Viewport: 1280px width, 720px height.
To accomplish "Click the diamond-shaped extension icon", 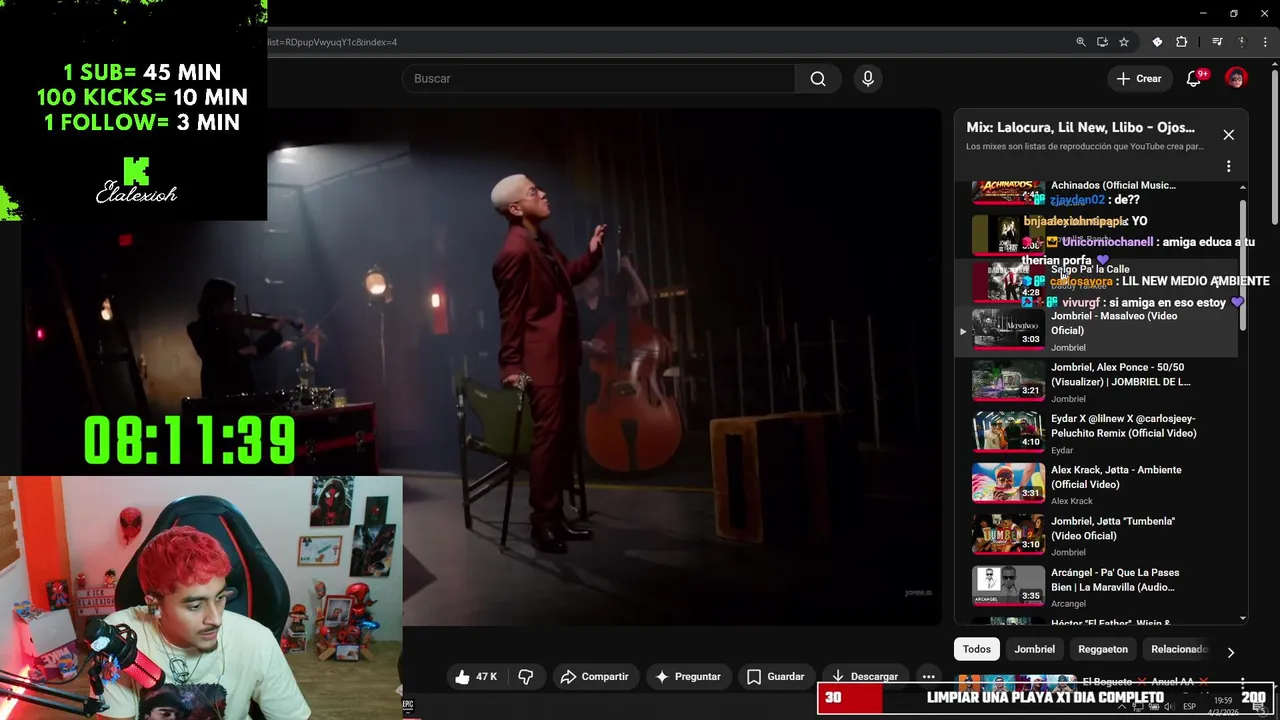I will (1157, 42).
